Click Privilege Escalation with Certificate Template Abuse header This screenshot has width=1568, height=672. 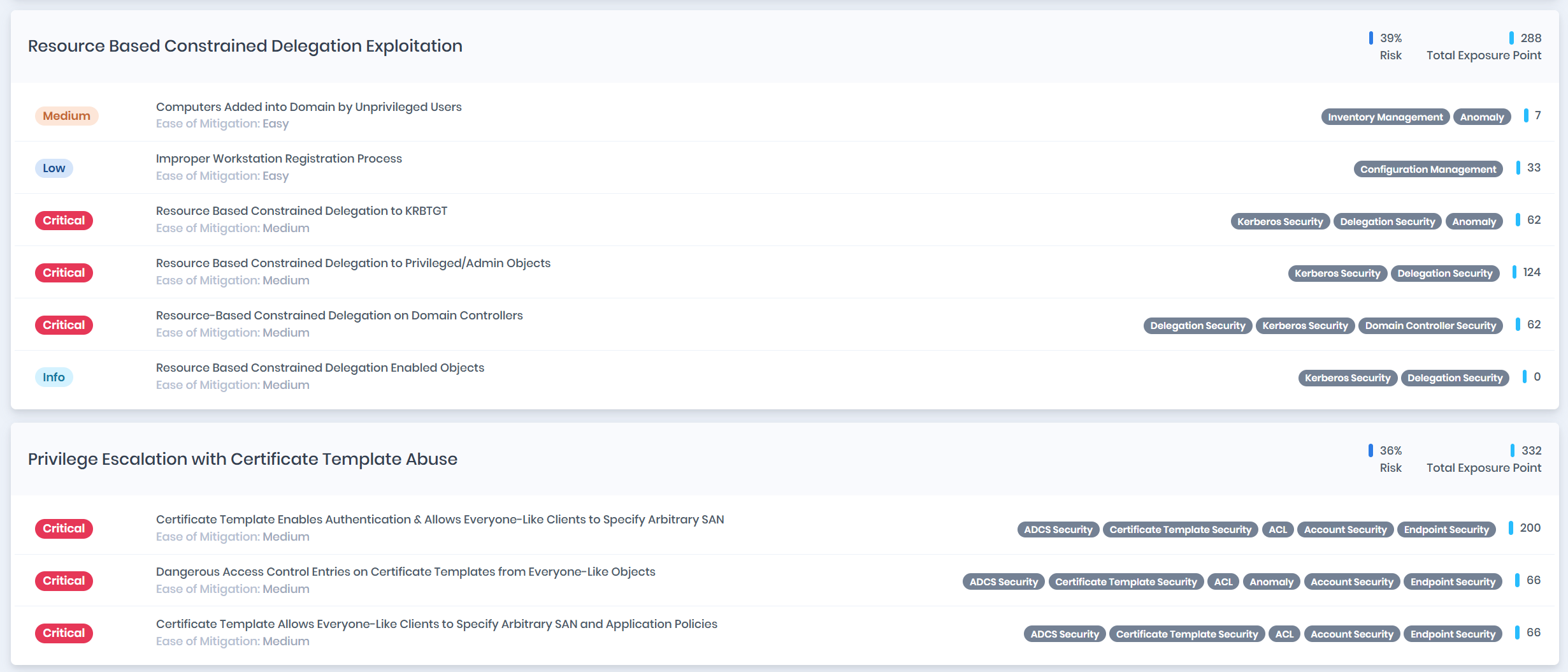click(242, 459)
